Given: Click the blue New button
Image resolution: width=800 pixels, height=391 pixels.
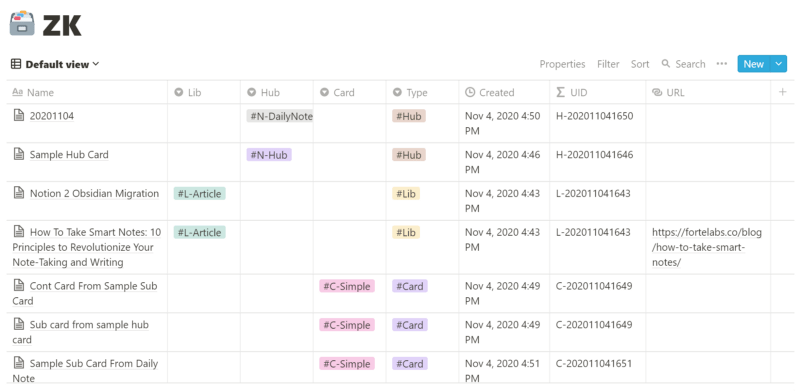Looking at the screenshot, I should (x=754, y=64).
